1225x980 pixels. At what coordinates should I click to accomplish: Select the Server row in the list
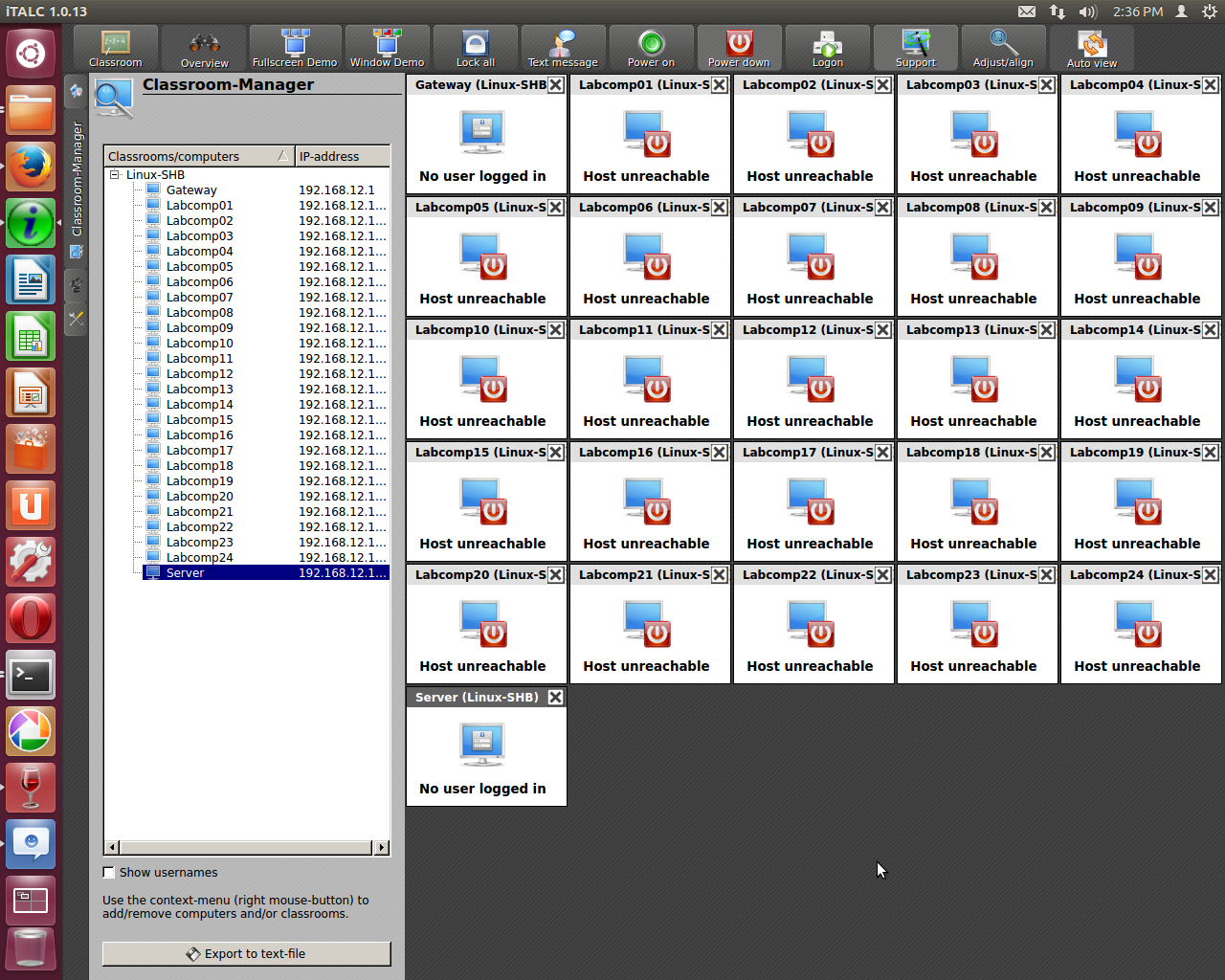(266, 573)
